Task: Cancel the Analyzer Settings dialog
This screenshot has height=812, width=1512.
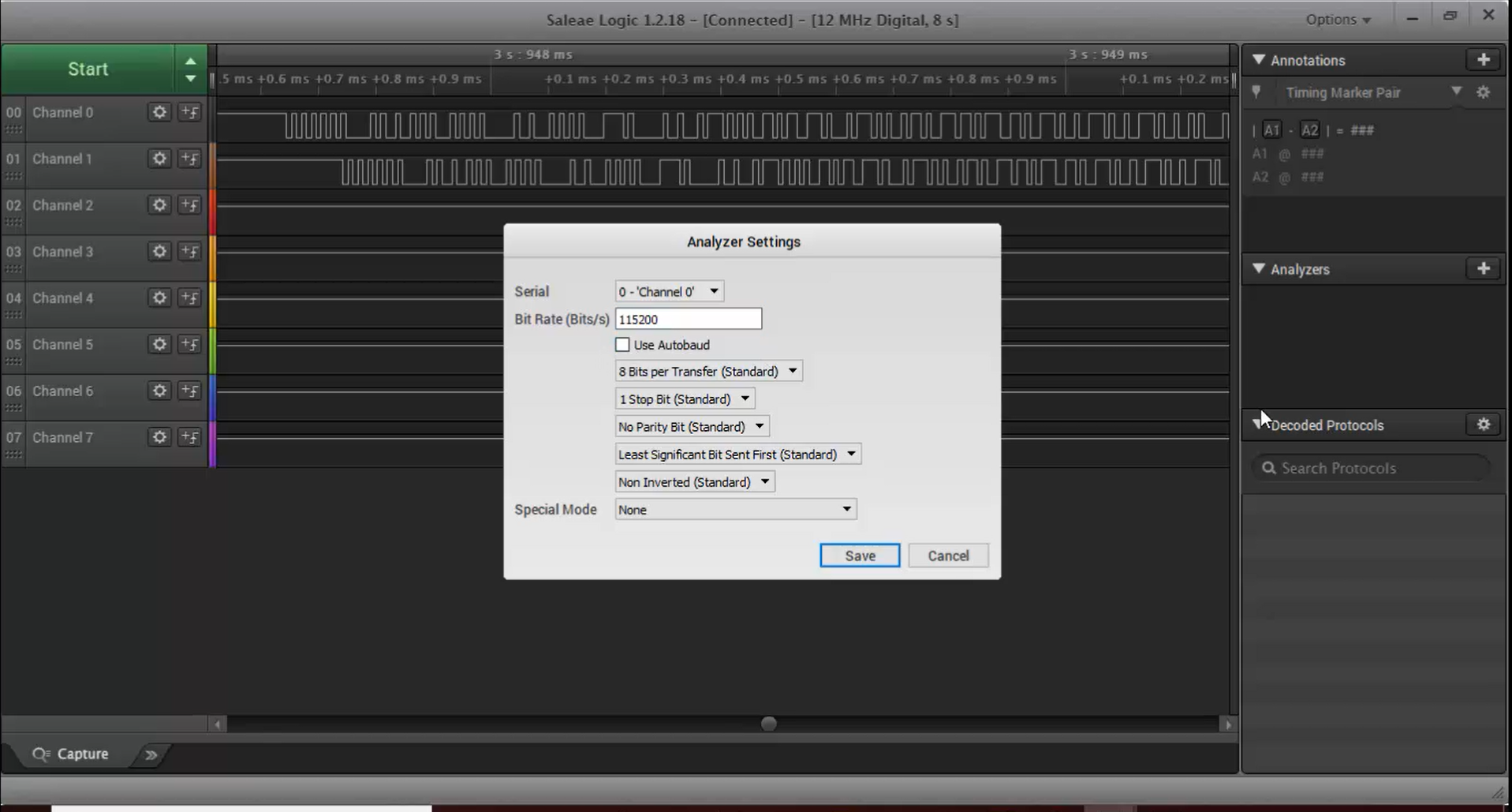Action: pyautogui.click(x=948, y=556)
